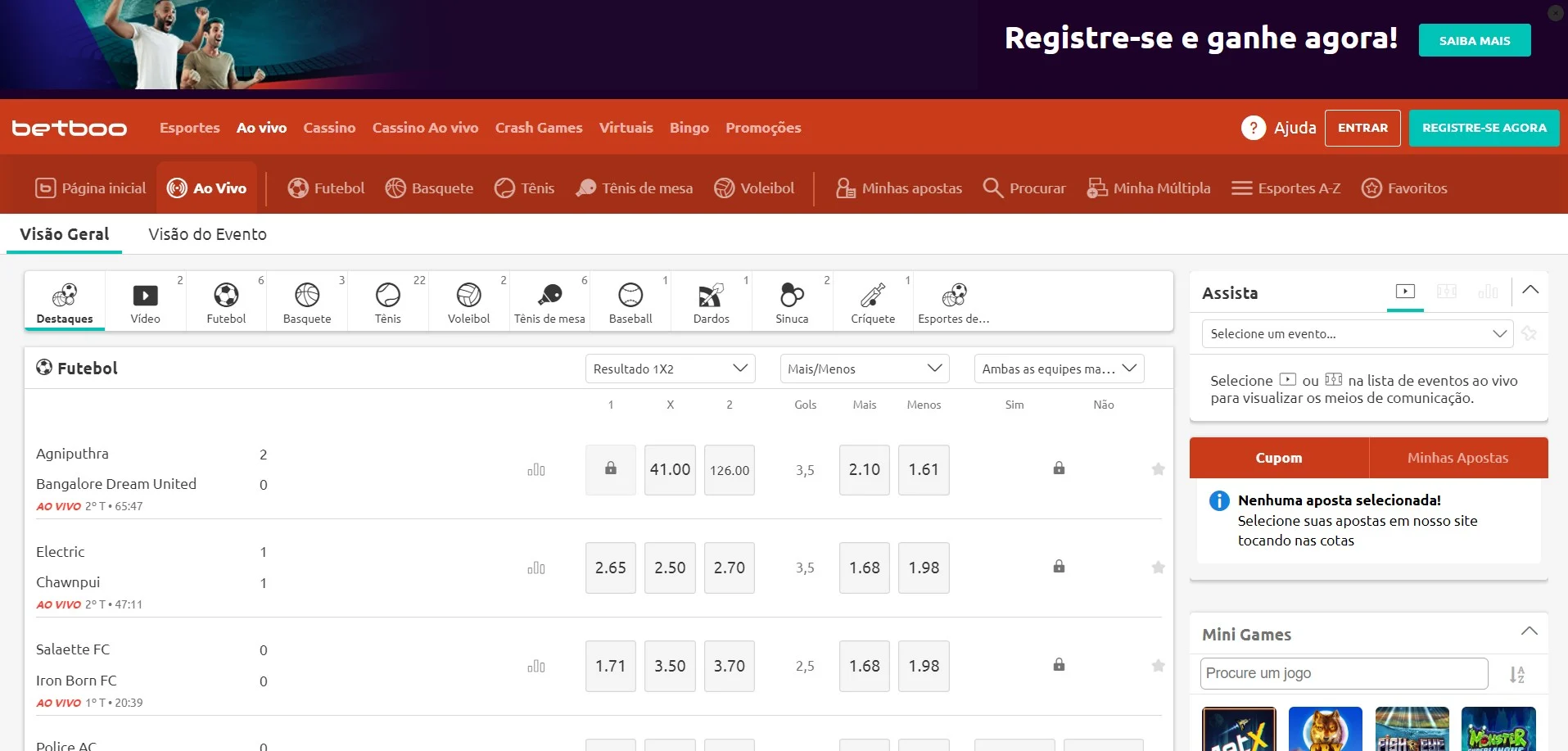Viewport: 1568px width, 751px height.
Task: Click the Procure um jogo search field
Action: [1344, 673]
